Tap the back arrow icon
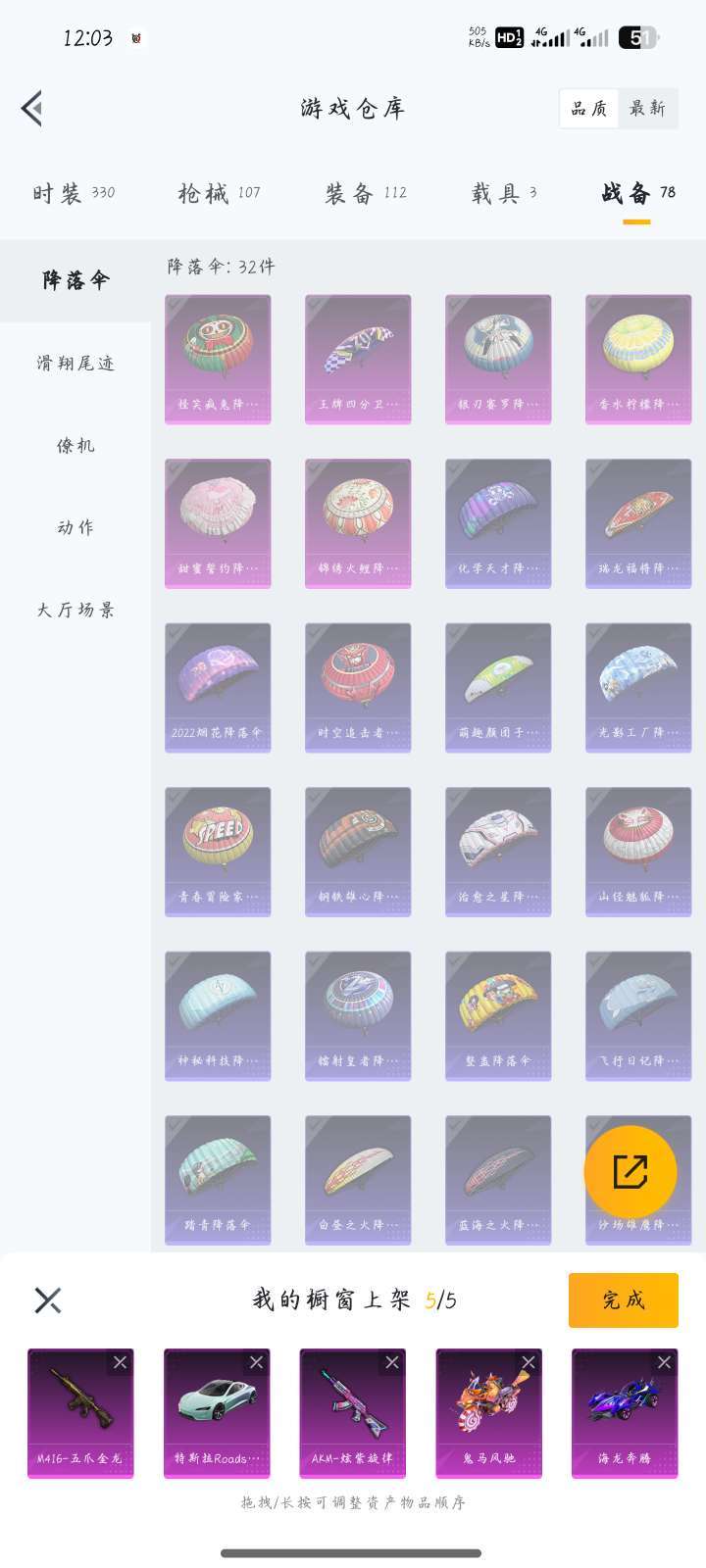 pos(31,109)
